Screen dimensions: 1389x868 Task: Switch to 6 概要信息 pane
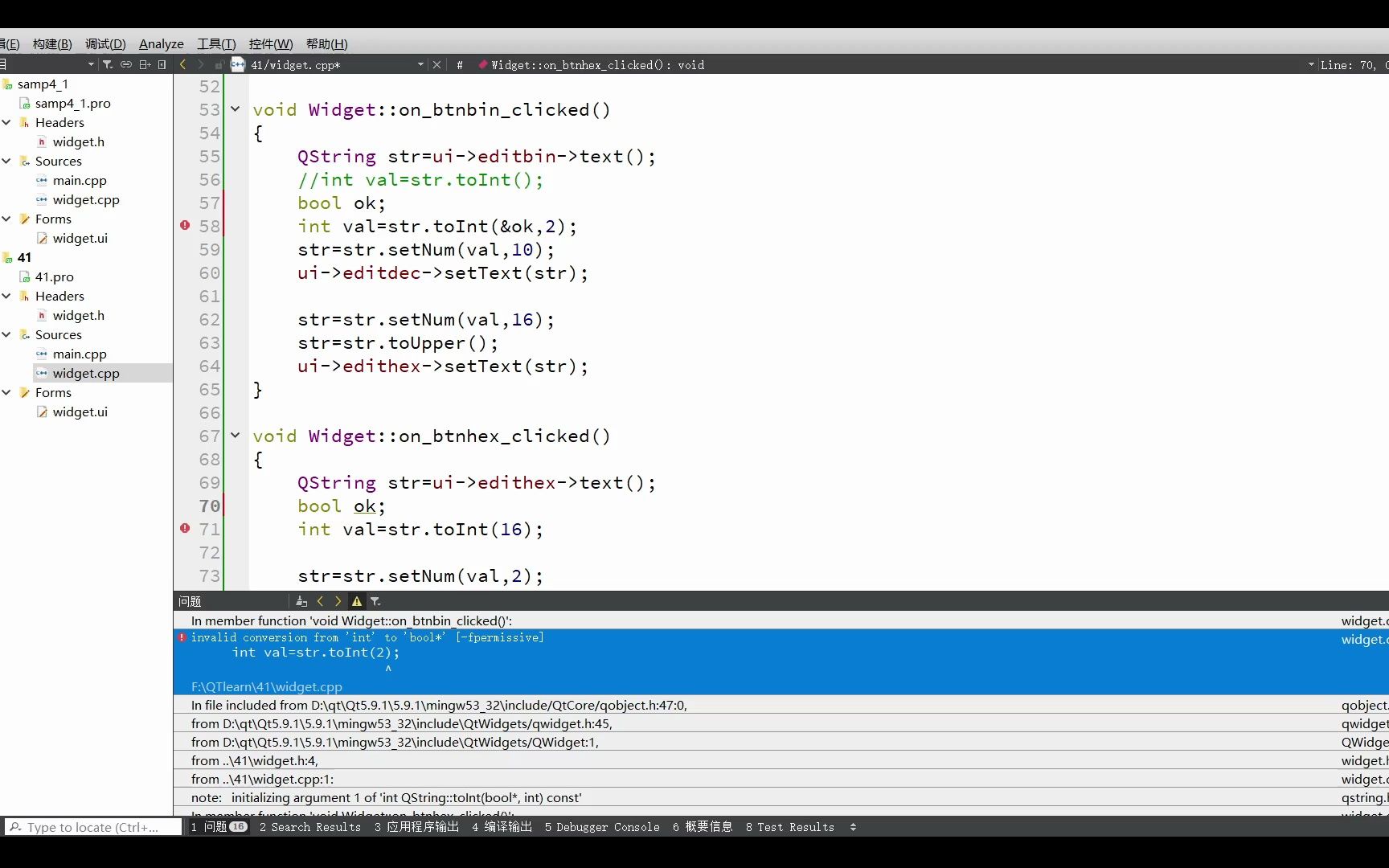[703, 826]
